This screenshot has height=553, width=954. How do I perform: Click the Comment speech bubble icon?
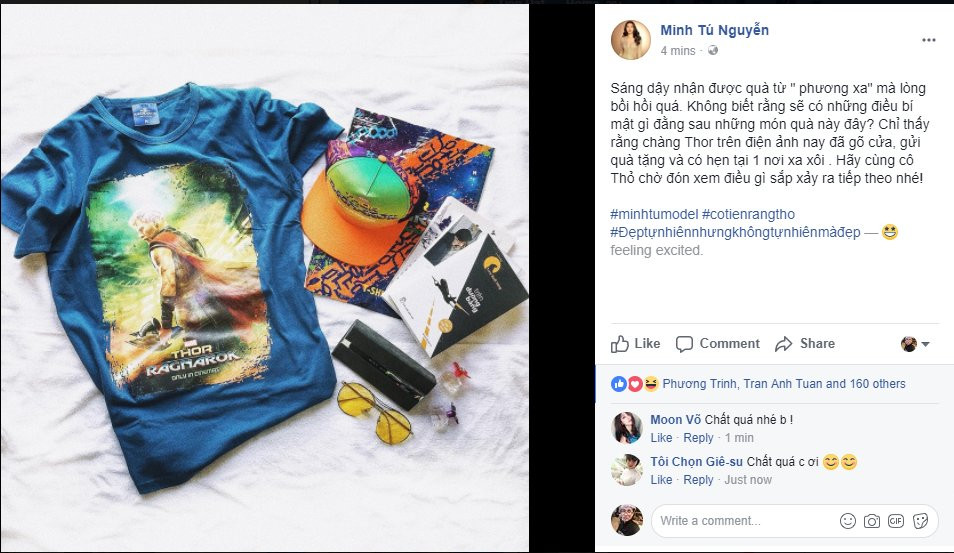click(x=684, y=344)
